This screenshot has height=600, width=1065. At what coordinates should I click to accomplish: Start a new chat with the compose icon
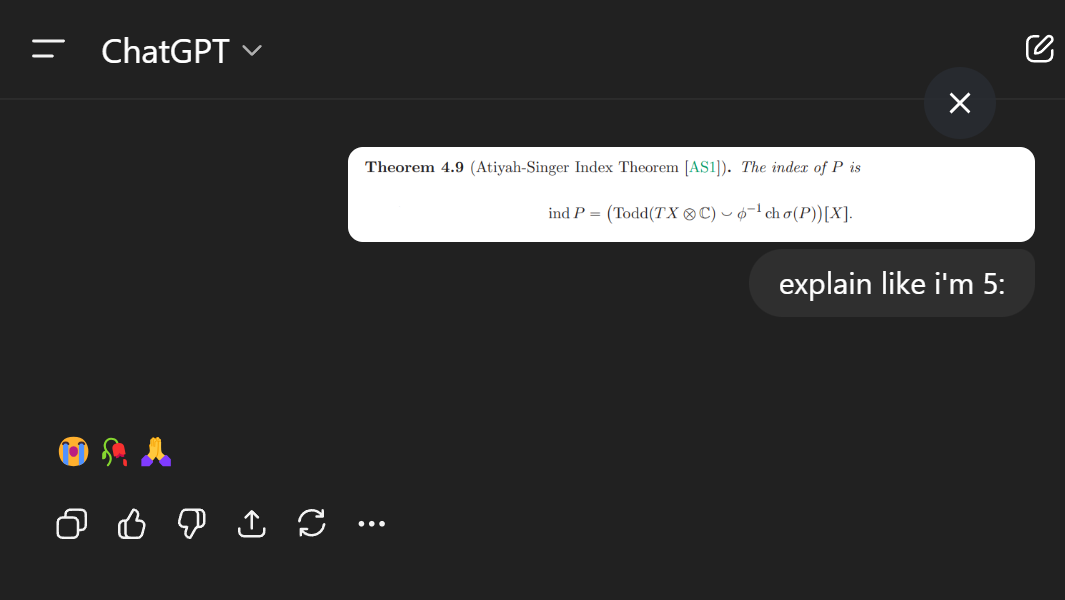[1040, 48]
